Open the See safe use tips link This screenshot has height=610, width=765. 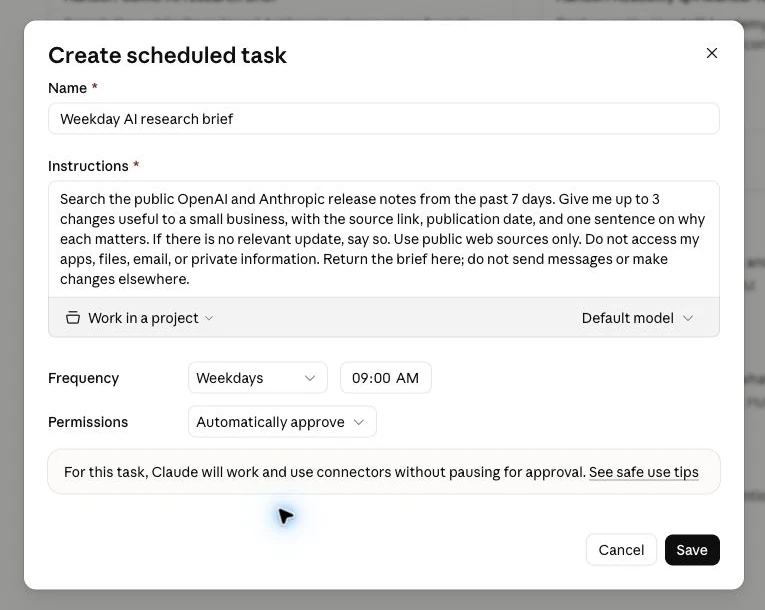[x=643, y=472]
